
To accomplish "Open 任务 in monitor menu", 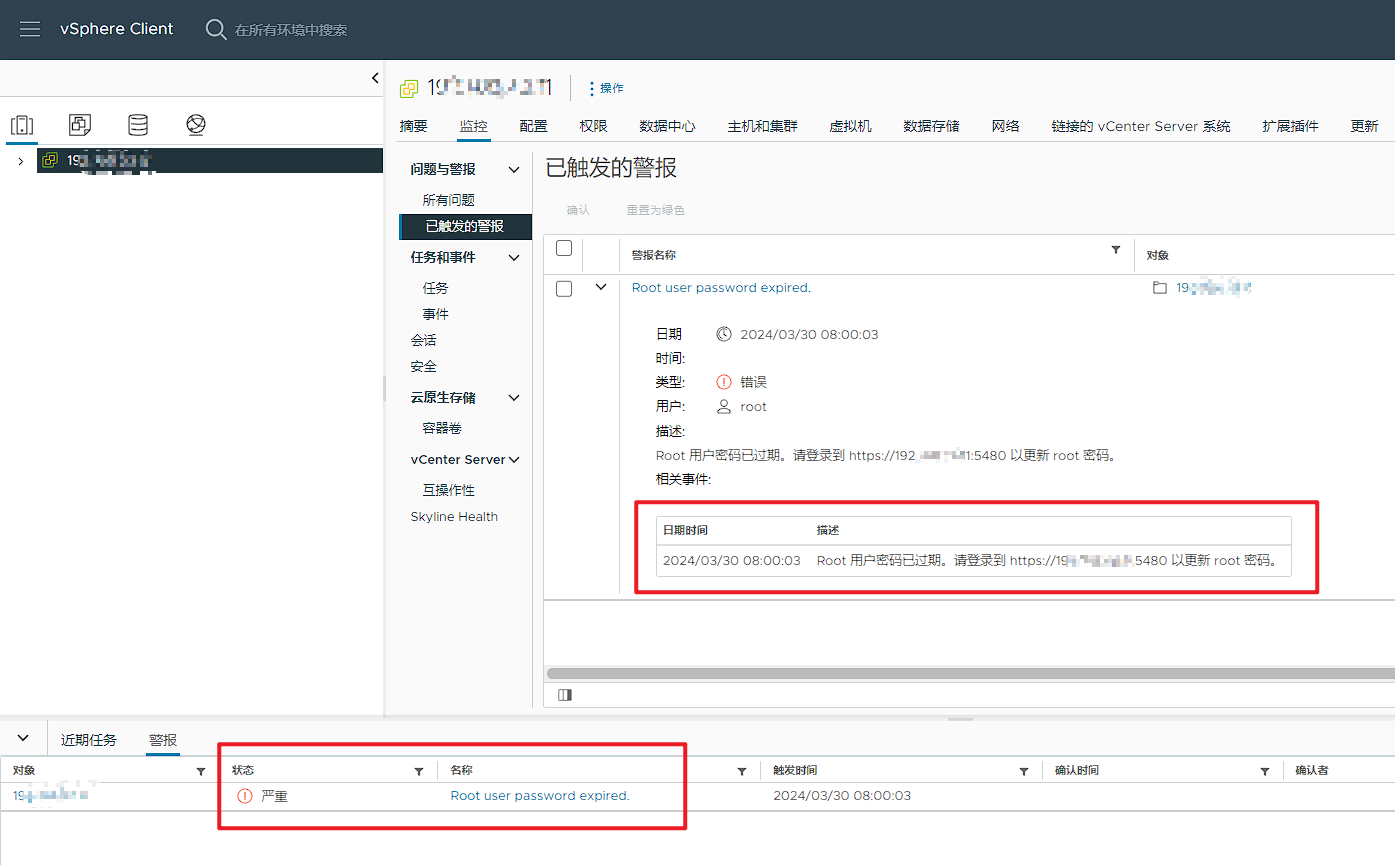I will 435,288.
